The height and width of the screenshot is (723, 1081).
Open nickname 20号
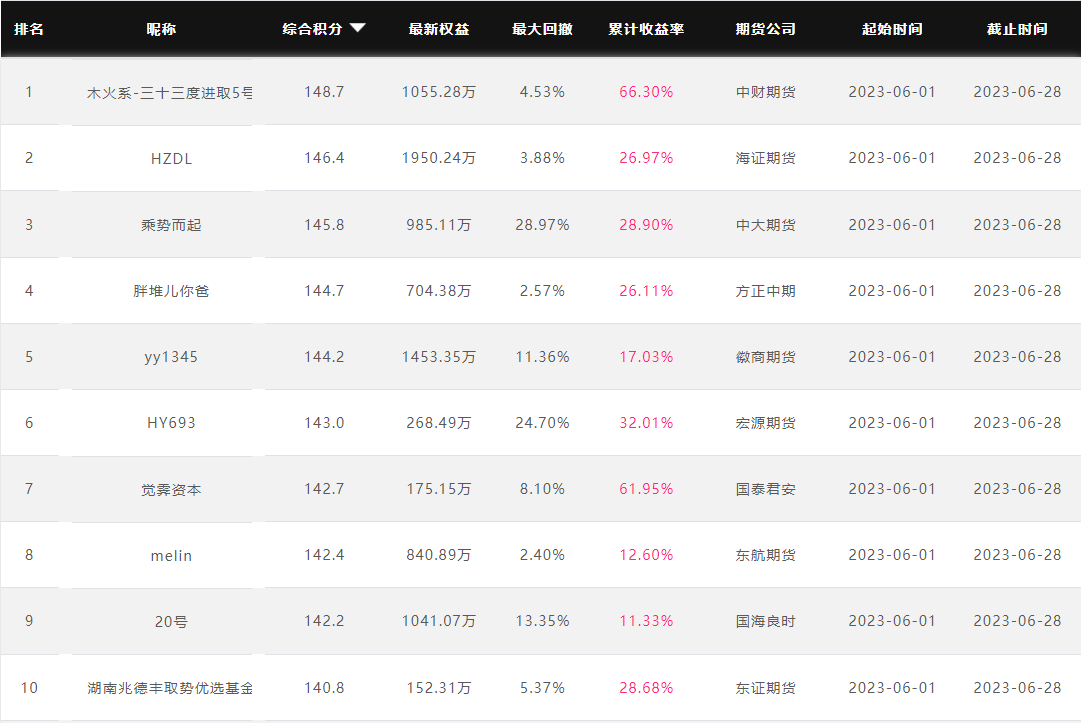pos(172,622)
